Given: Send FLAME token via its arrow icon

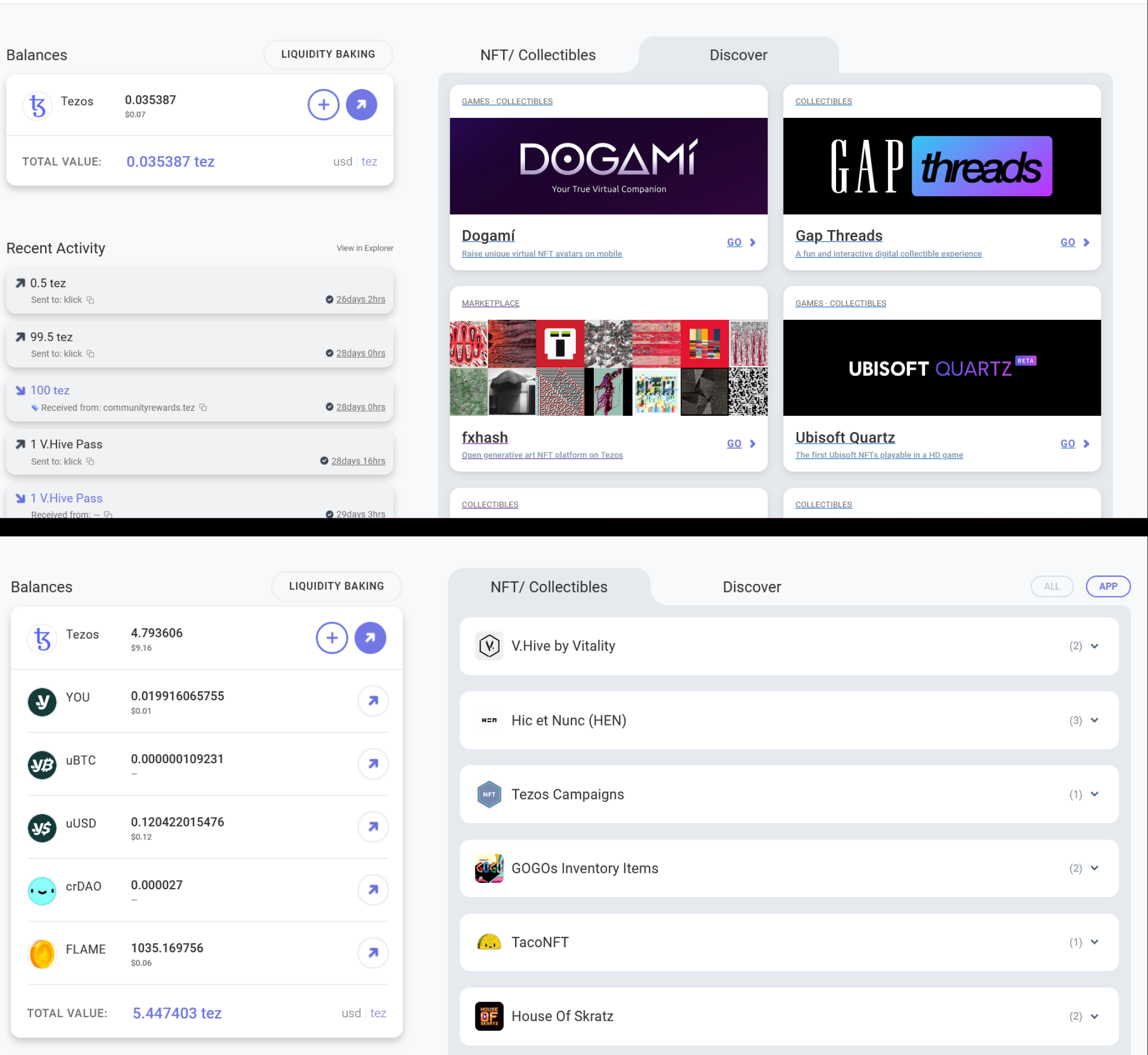Looking at the screenshot, I should (x=373, y=952).
